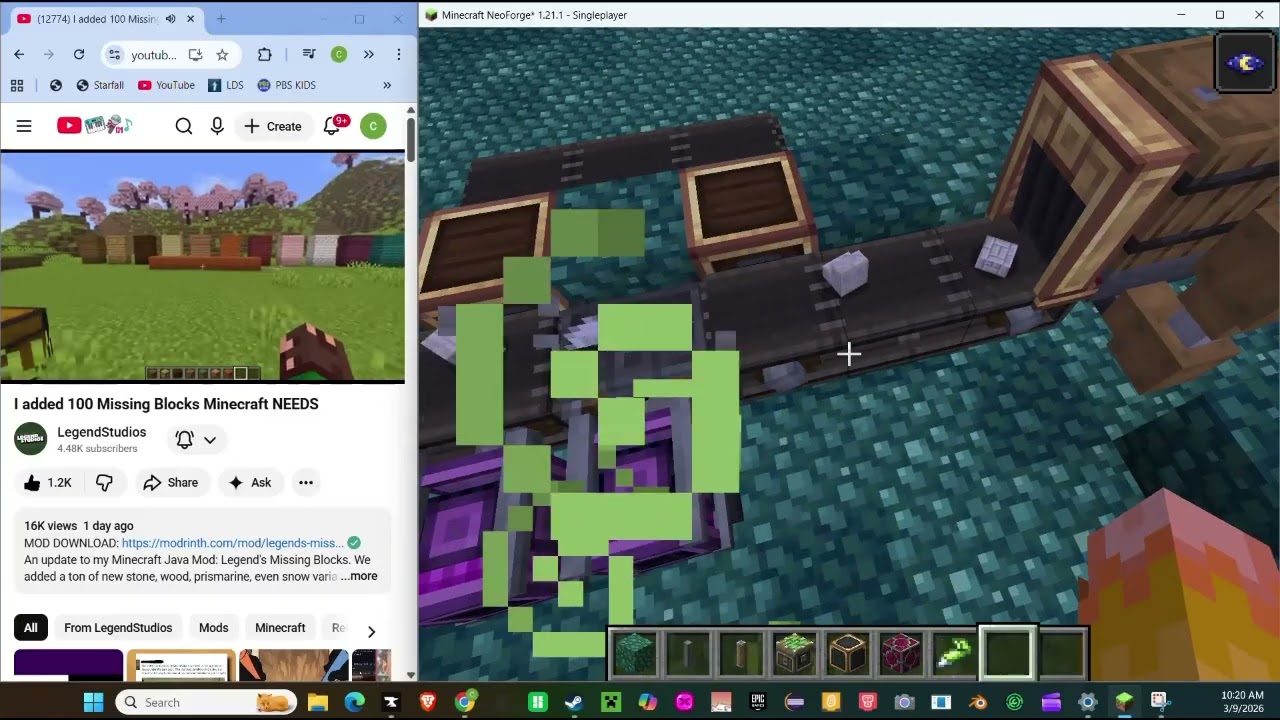Like the video with 1.2K likes

48,483
